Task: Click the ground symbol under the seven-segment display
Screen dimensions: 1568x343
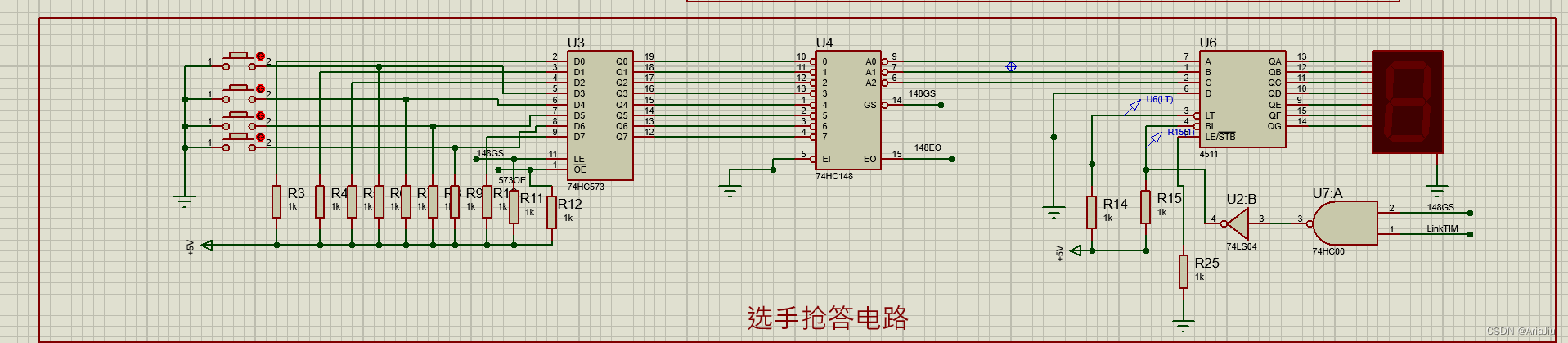Action: [1436, 191]
